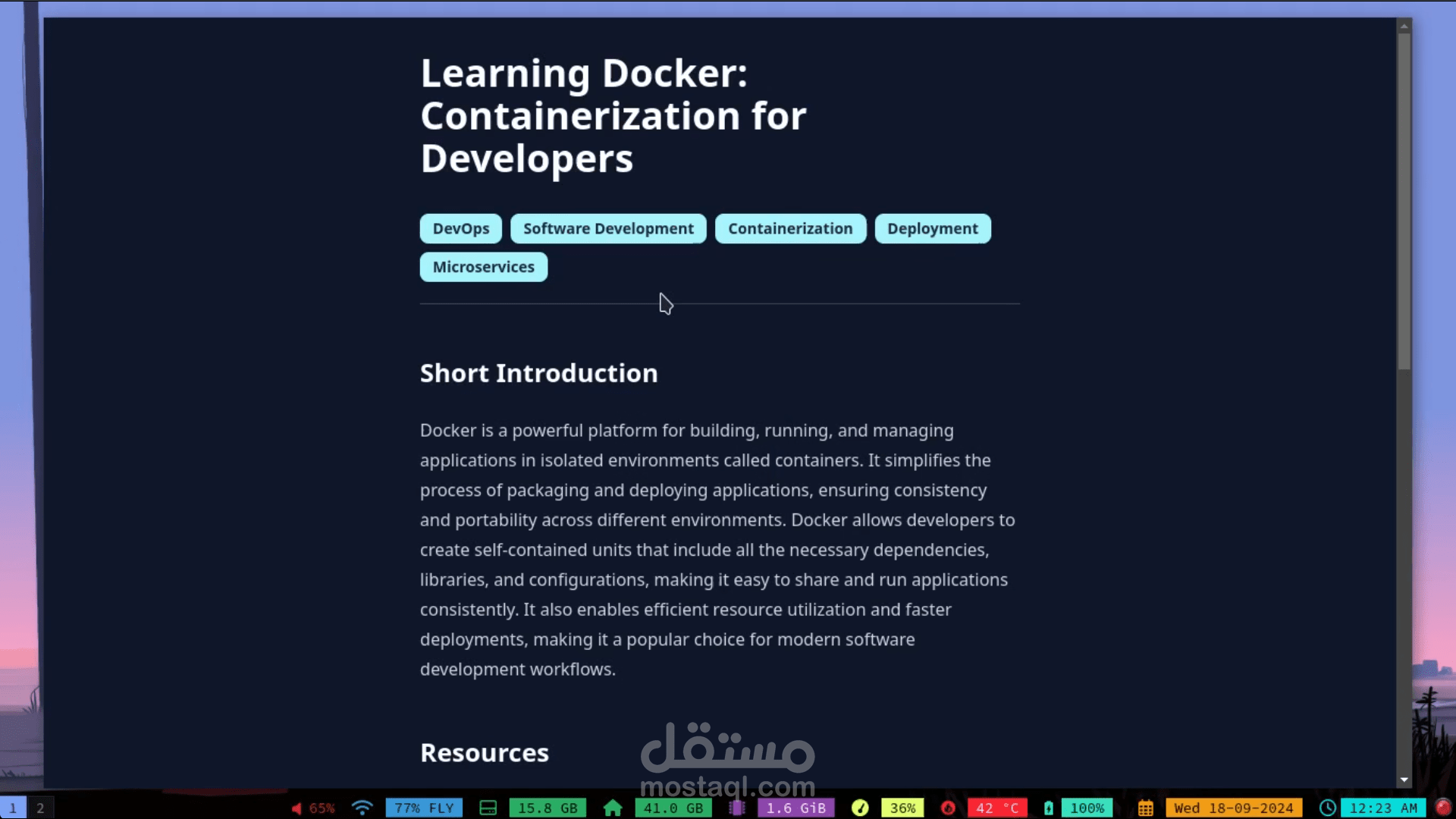
Task: Click the calendar icon
Action: click(1145, 808)
